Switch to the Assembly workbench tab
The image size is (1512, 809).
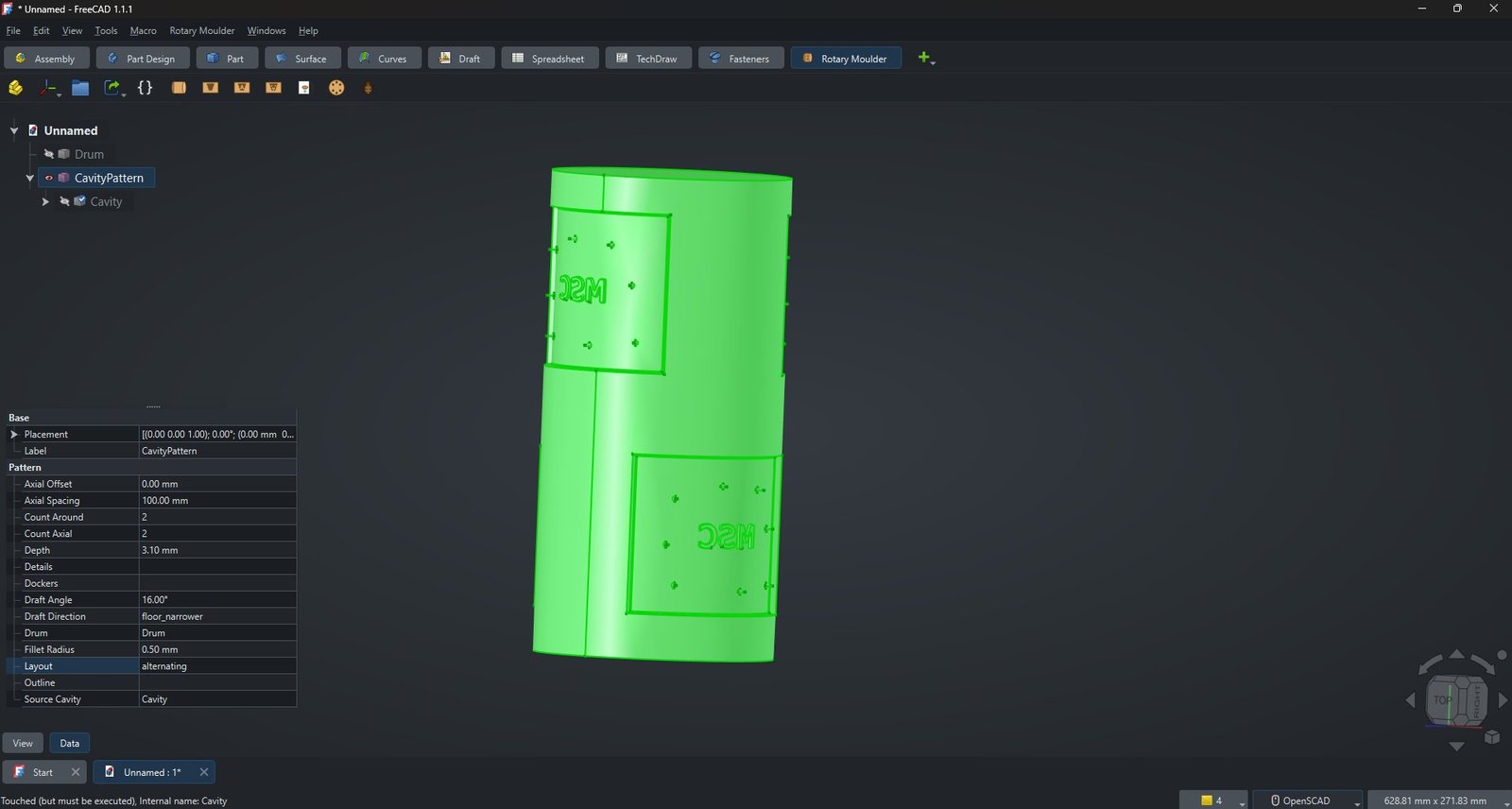(x=46, y=59)
